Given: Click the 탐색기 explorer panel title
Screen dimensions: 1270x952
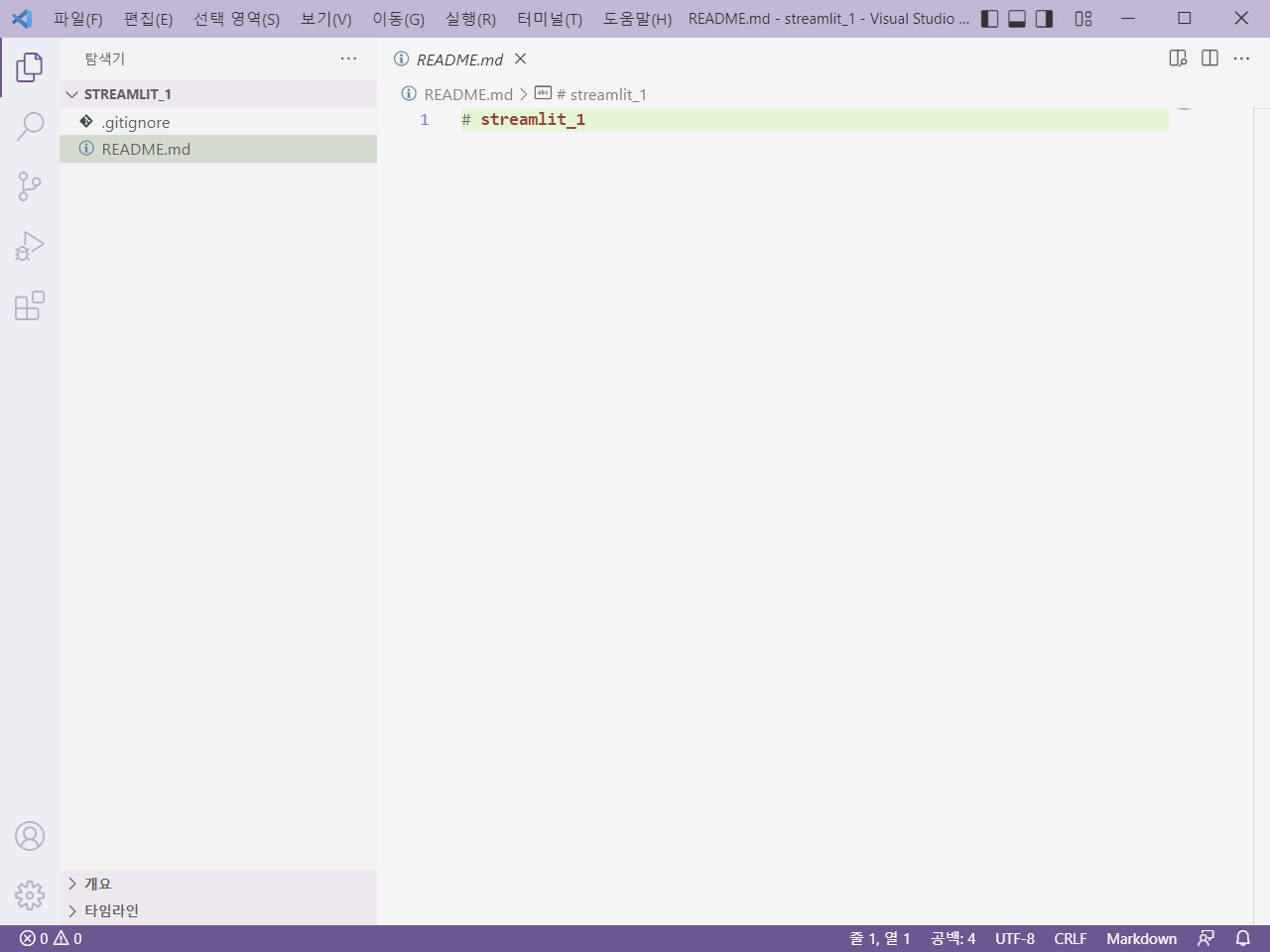Looking at the screenshot, I should tap(105, 59).
